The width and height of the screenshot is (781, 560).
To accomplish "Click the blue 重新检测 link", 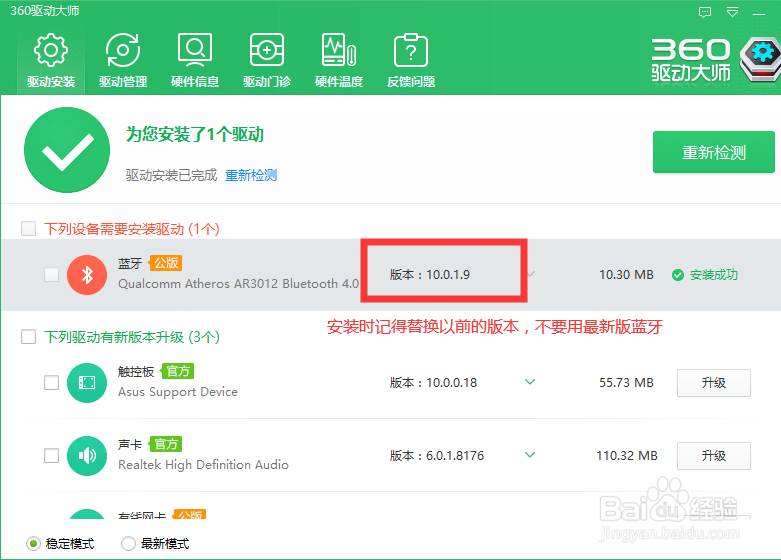I will (251, 175).
